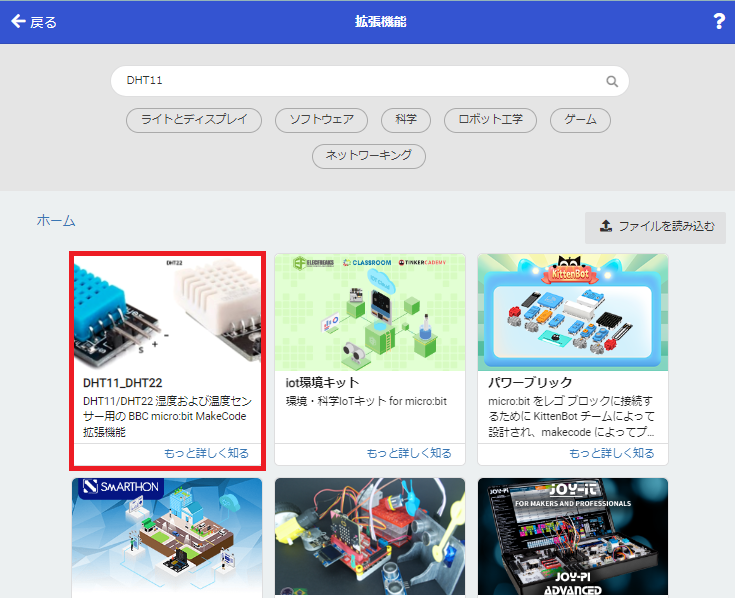Click パワーブリック title text
This screenshot has height=598, width=735.
pyautogui.click(x=530, y=383)
